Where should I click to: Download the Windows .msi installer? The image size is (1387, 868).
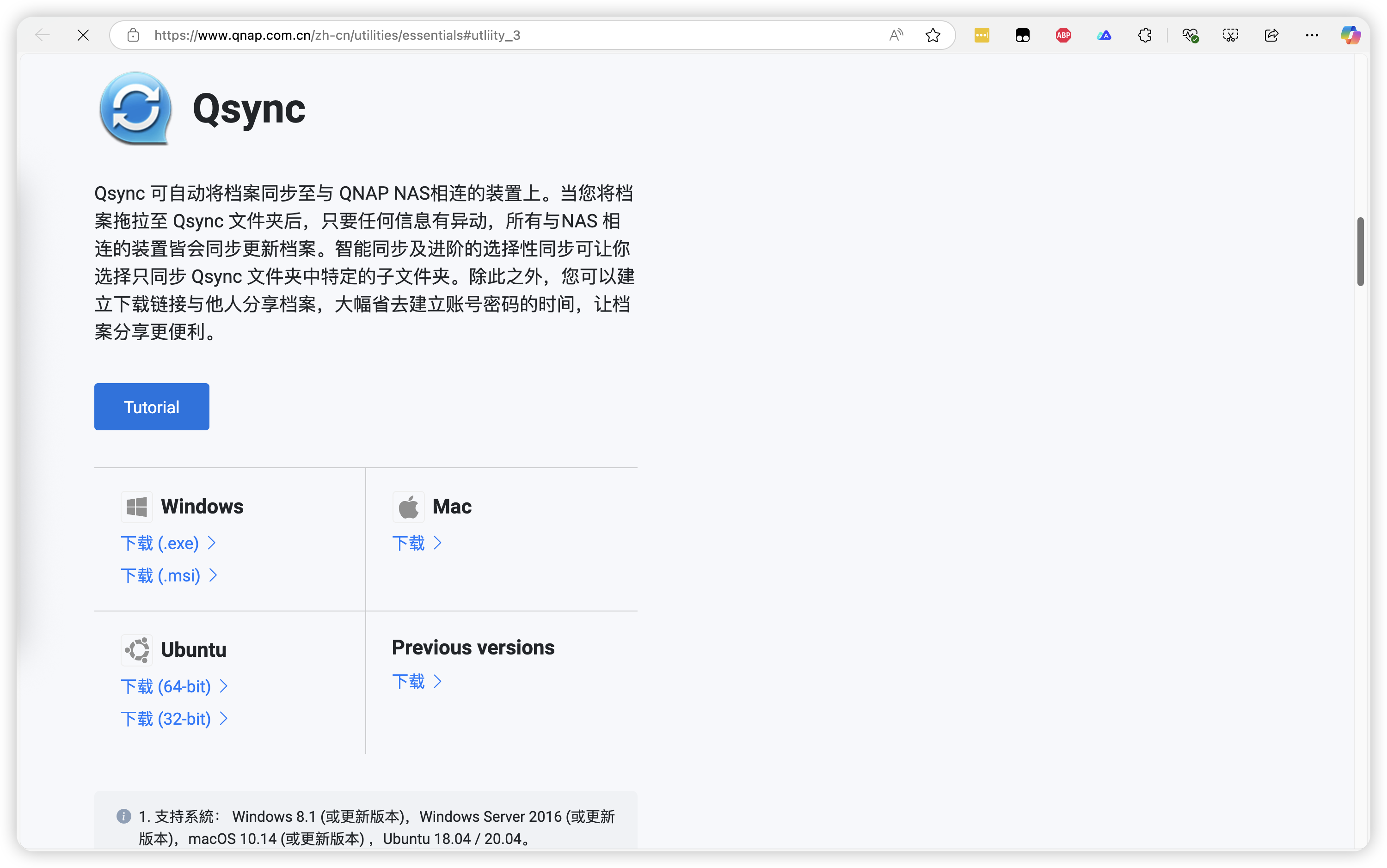coord(169,575)
